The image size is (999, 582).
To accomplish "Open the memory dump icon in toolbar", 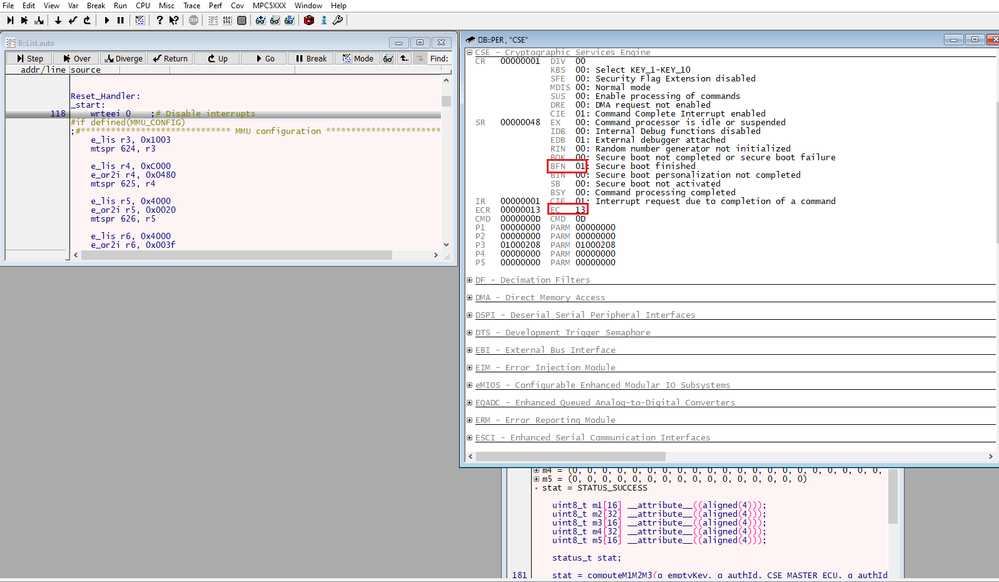I will 241,20.
